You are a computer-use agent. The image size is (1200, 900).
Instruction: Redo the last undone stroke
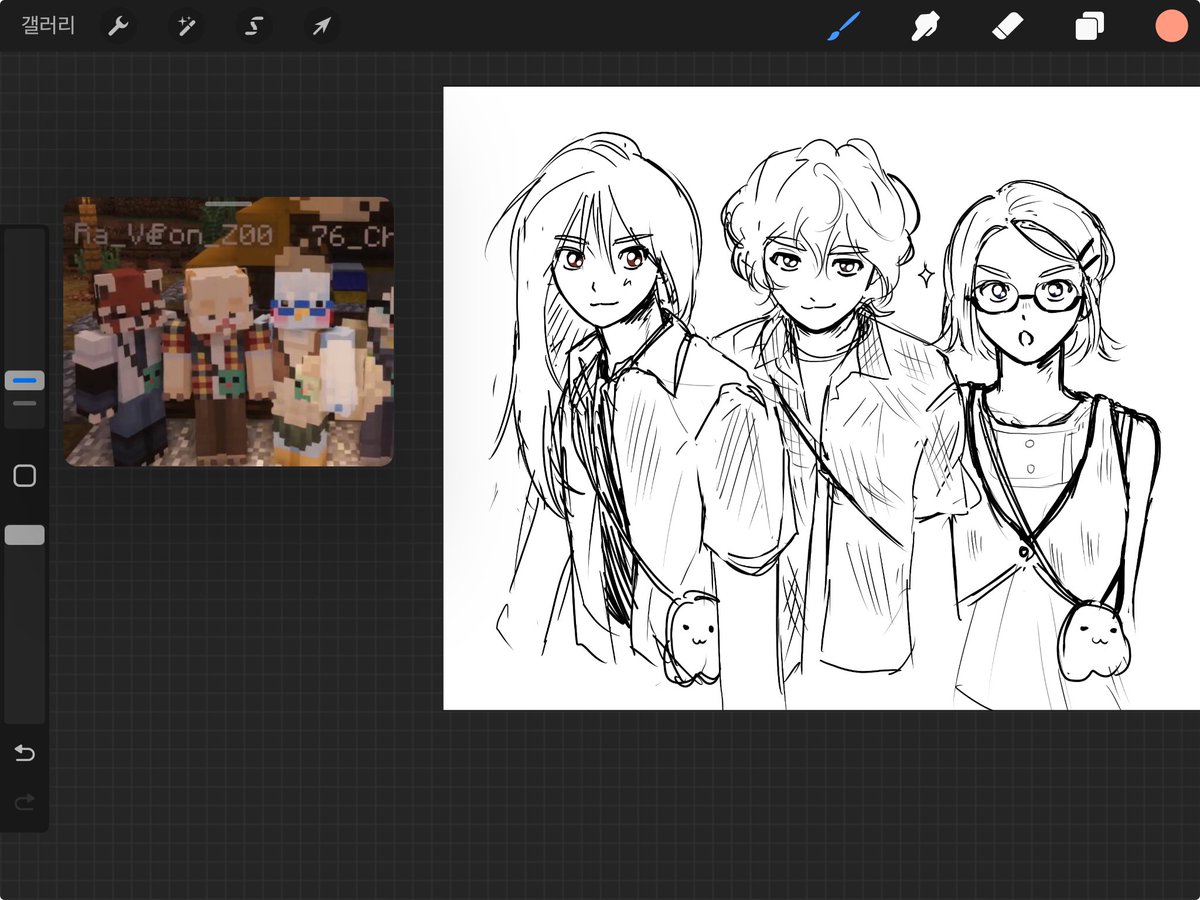pyautogui.click(x=25, y=801)
